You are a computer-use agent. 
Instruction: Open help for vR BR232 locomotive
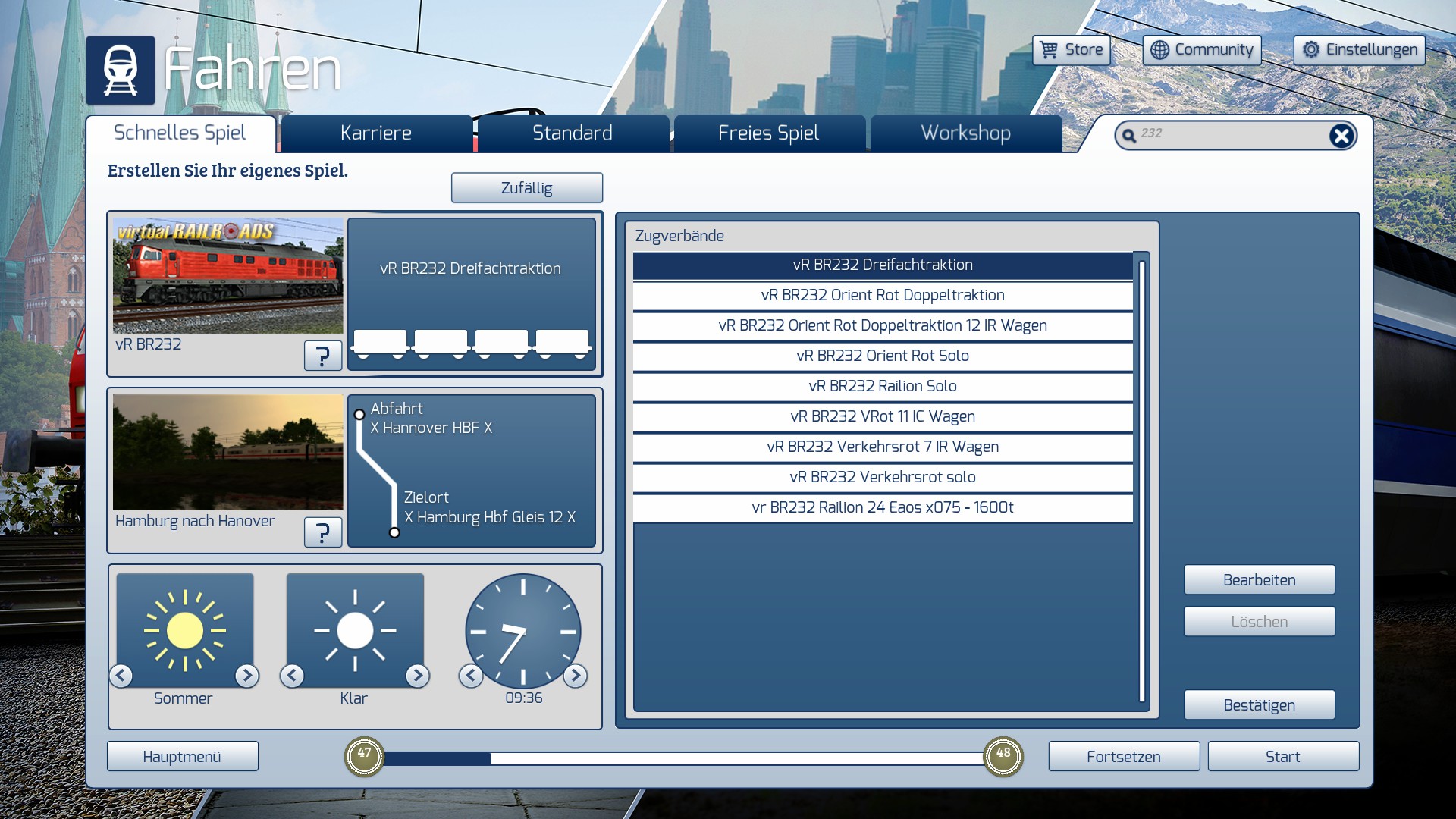322,355
